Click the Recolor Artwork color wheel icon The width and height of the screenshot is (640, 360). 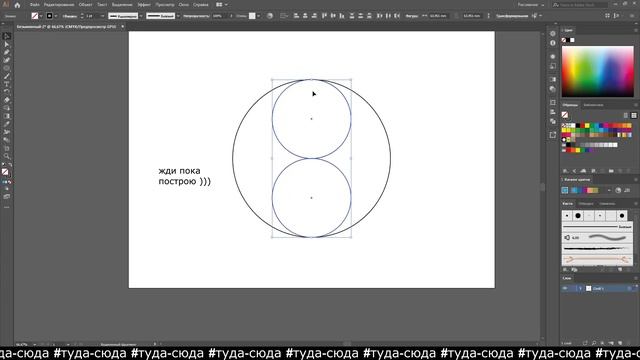point(270,16)
